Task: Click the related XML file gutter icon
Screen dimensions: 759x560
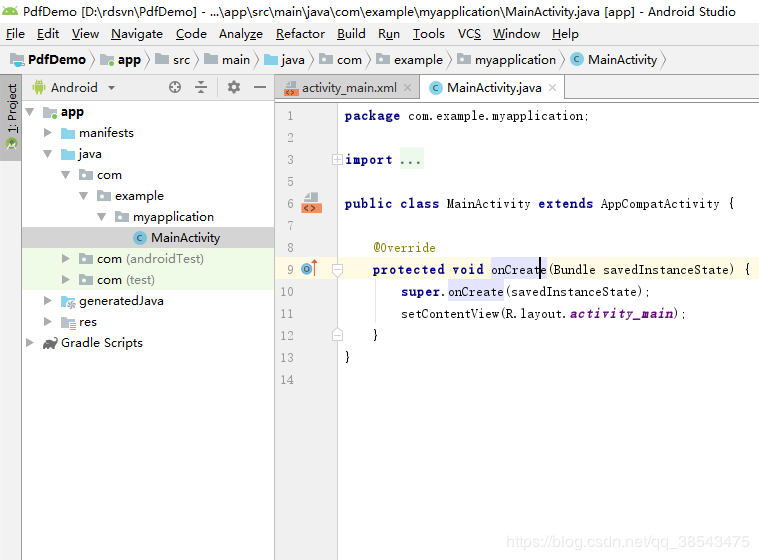Action: click(312, 203)
